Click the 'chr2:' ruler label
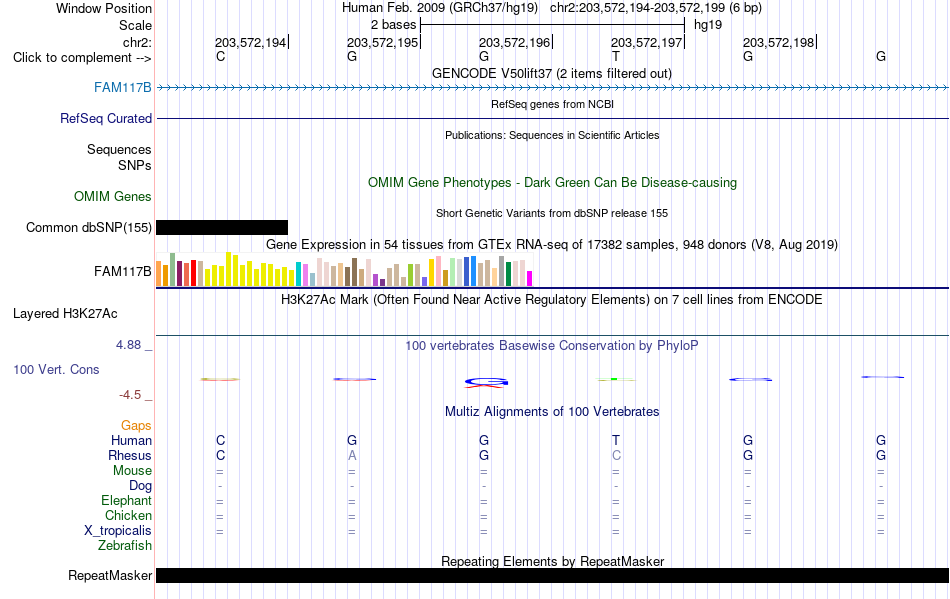Screen dimensions: 950x599 pyautogui.click(x=137, y=42)
